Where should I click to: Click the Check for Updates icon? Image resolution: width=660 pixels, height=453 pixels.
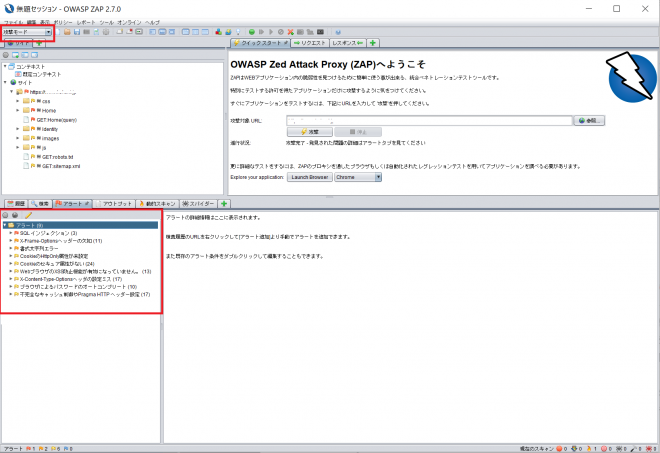pos(228,32)
